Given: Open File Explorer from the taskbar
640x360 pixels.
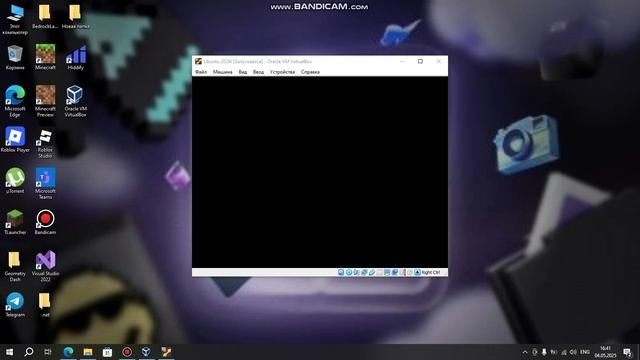Looking at the screenshot, I should pyautogui.click(x=88, y=352).
